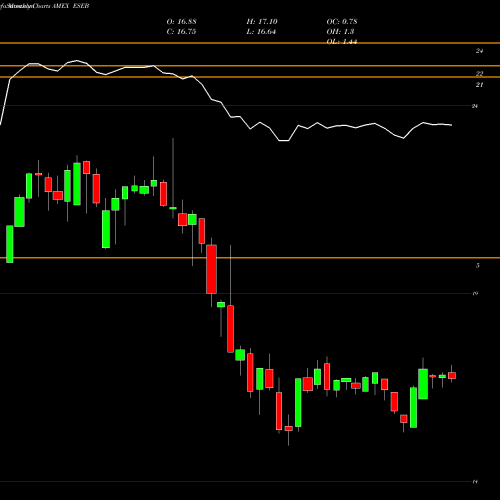Click the close price value C: 16.75
Image resolution: width=500 pixels, height=500 pixels.
tap(181, 32)
